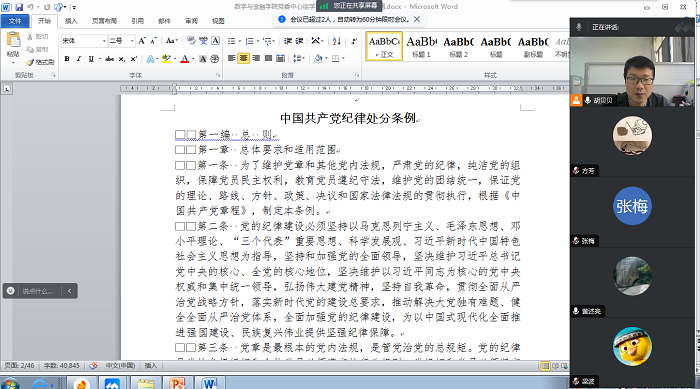Click the bulleted list icon

click(x=231, y=41)
